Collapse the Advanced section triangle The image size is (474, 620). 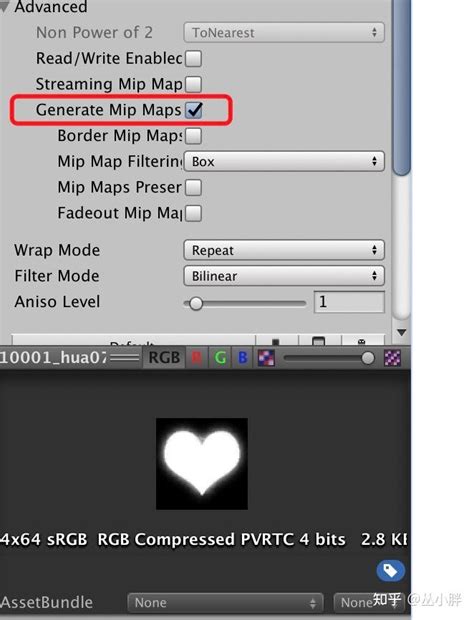pyautogui.click(x=4, y=7)
